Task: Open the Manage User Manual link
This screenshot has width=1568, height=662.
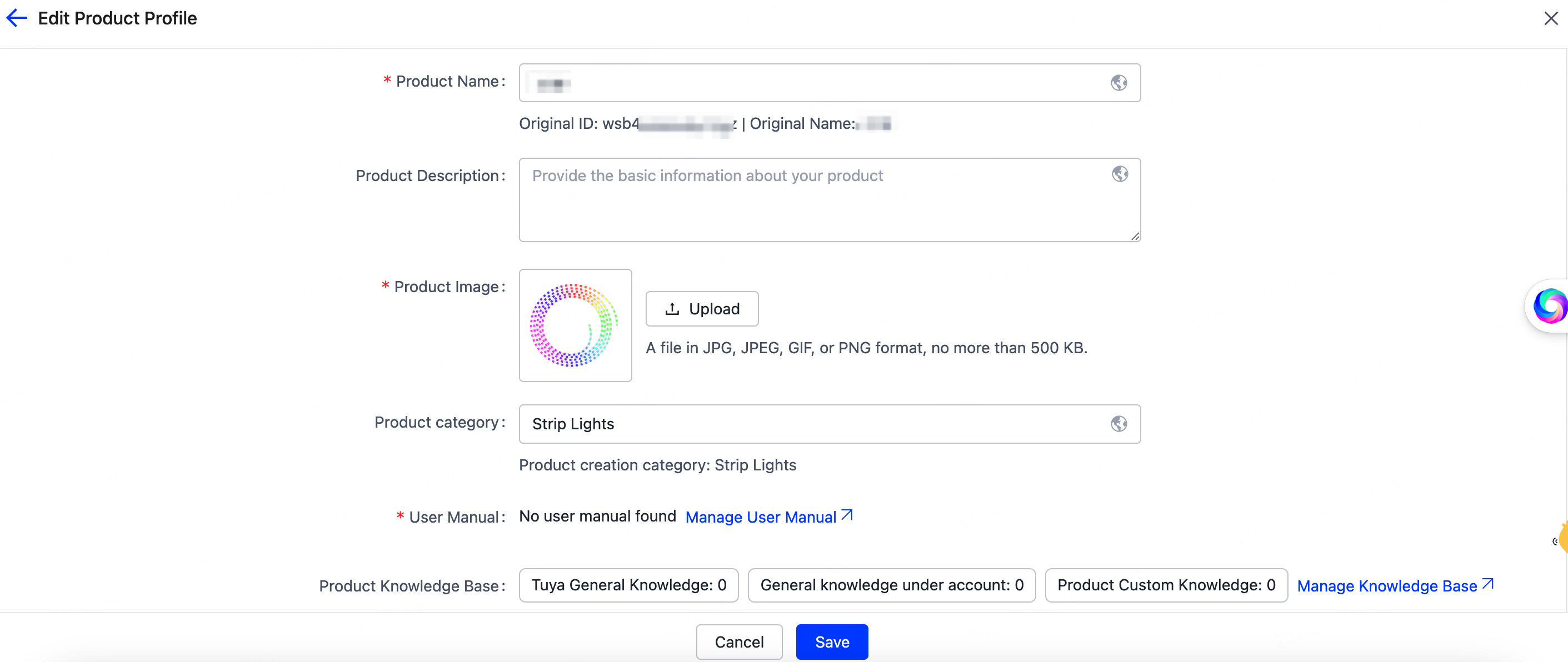Action: point(760,517)
